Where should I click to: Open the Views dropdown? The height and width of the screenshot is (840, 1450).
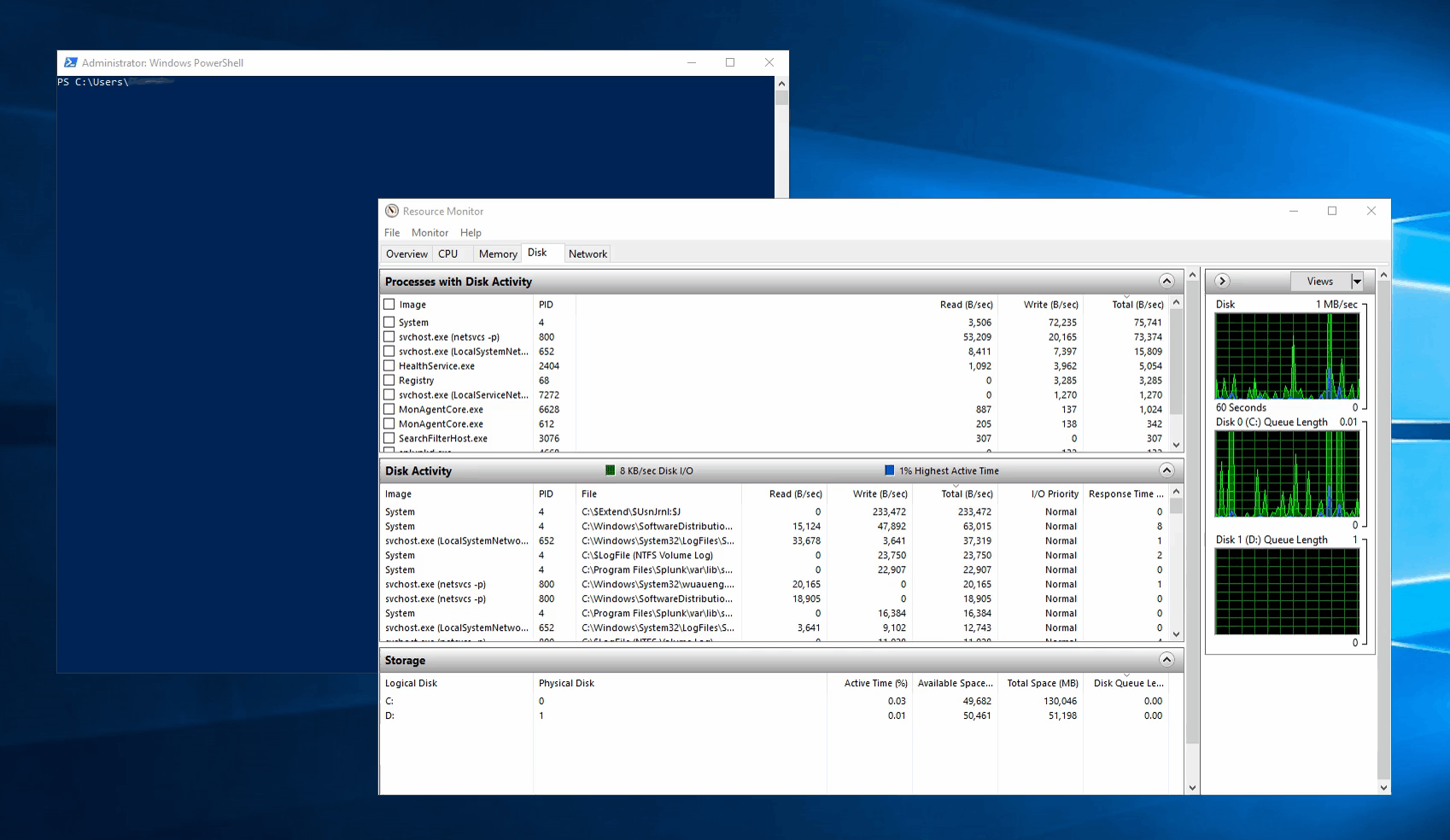[x=1357, y=281]
